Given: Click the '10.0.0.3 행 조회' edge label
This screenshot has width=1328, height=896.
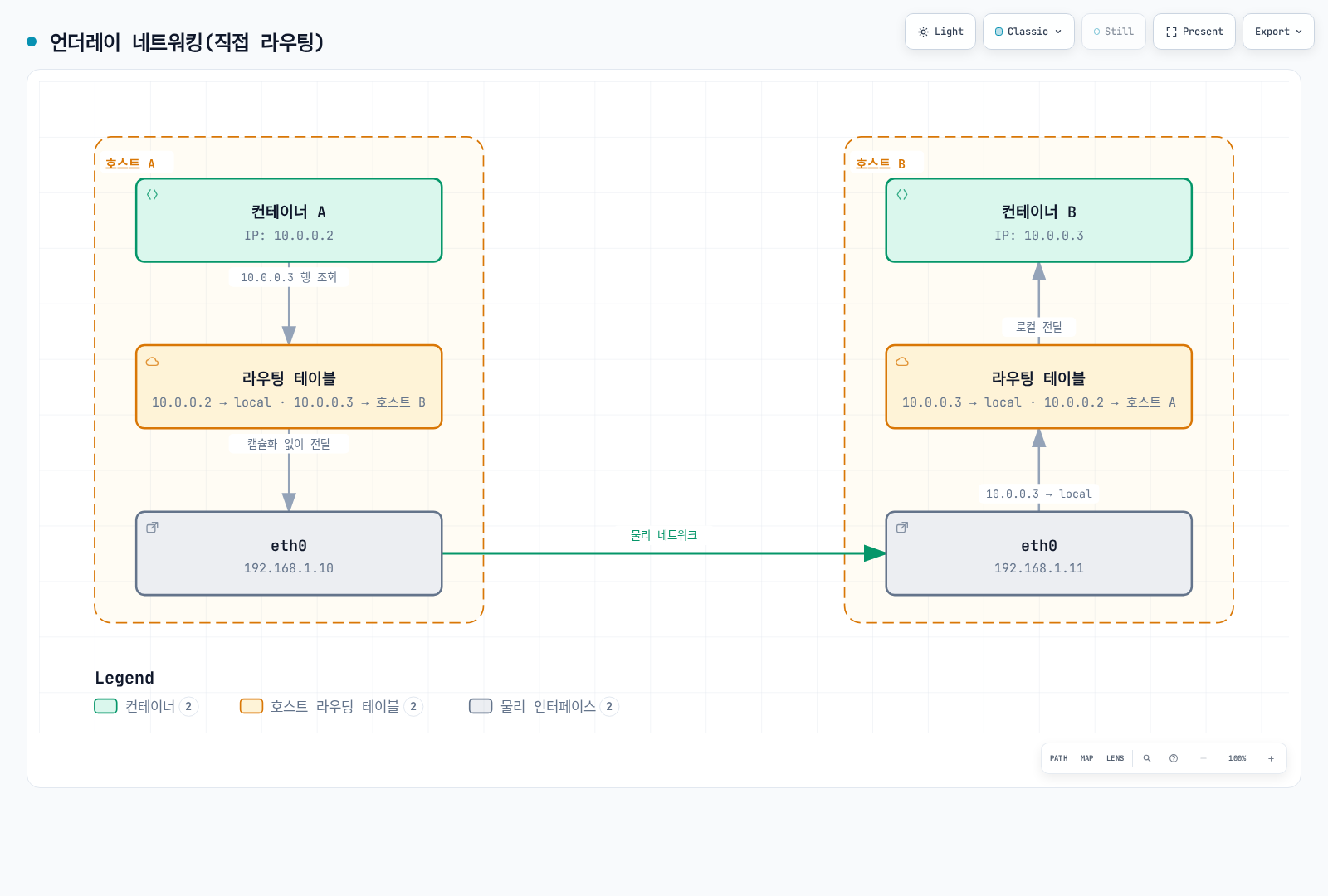Looking at the screenshot, I should (289, 277).
